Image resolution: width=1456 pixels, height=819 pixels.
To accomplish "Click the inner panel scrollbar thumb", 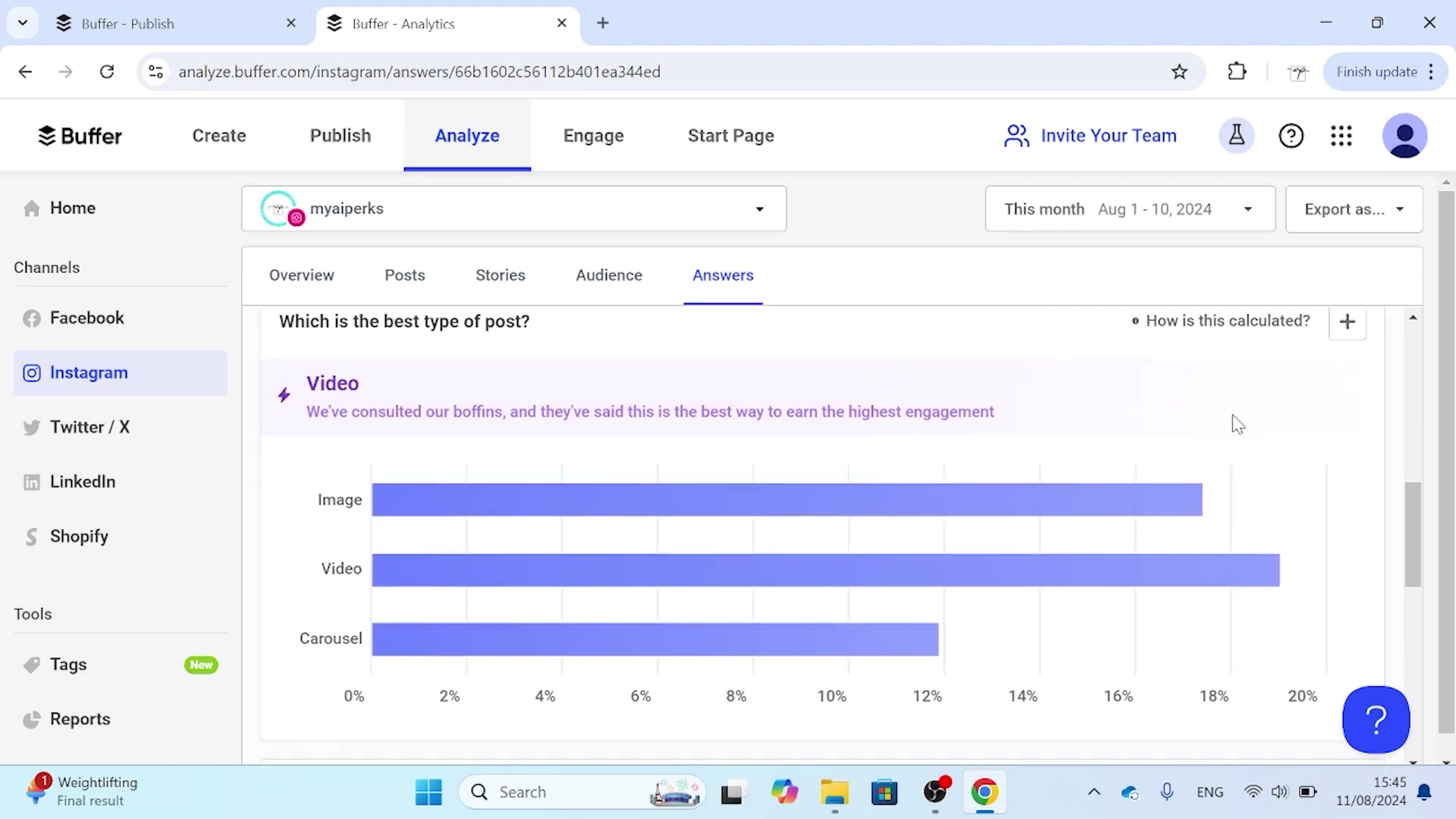I will (x=1412, y=534).
